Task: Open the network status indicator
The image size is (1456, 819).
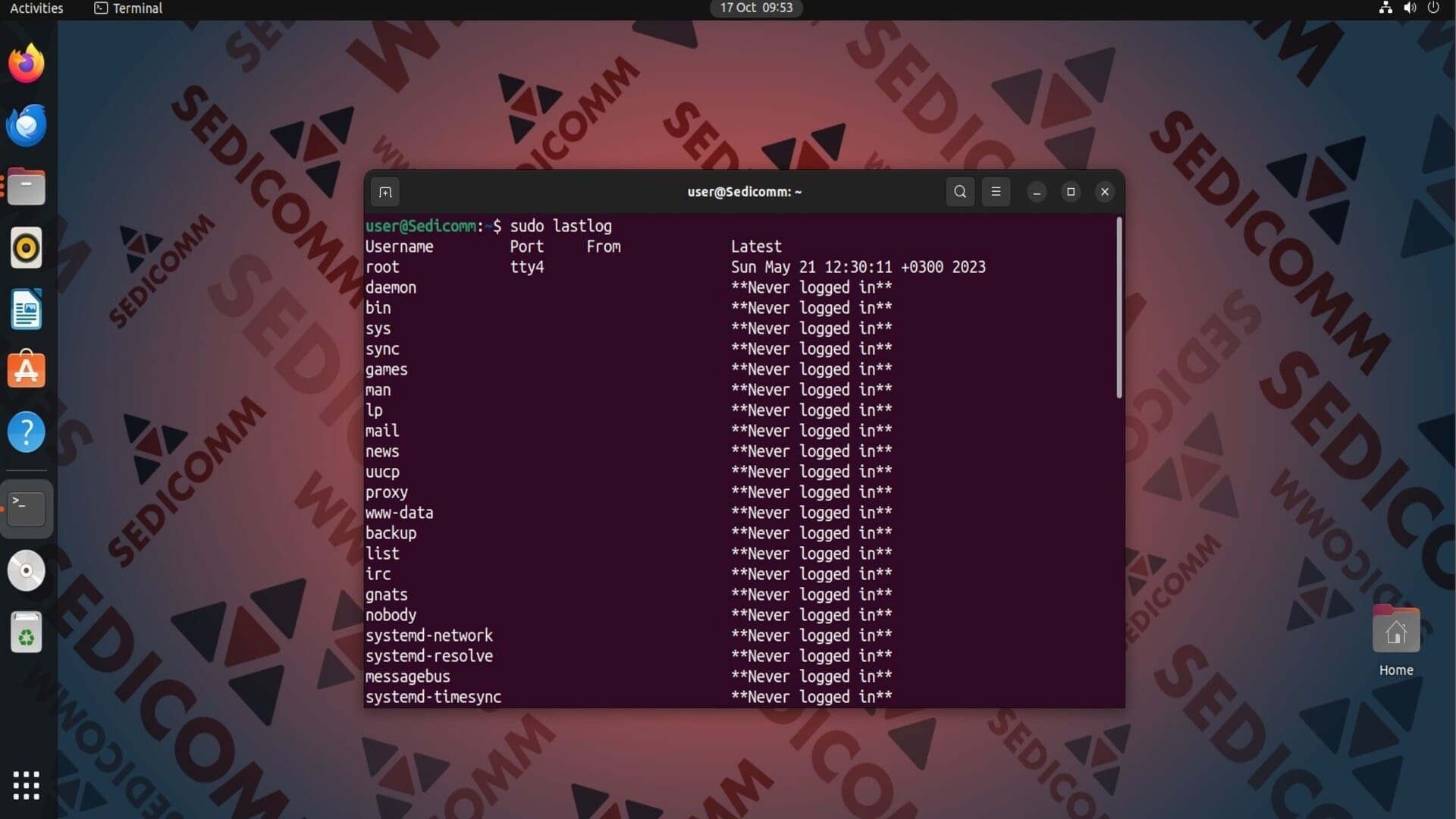Action: 1385,8
